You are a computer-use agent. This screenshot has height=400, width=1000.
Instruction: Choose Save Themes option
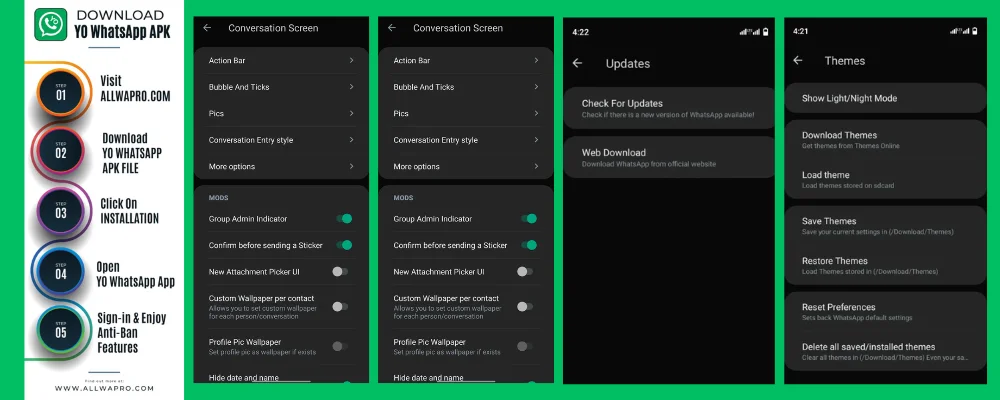pos(885,226)
